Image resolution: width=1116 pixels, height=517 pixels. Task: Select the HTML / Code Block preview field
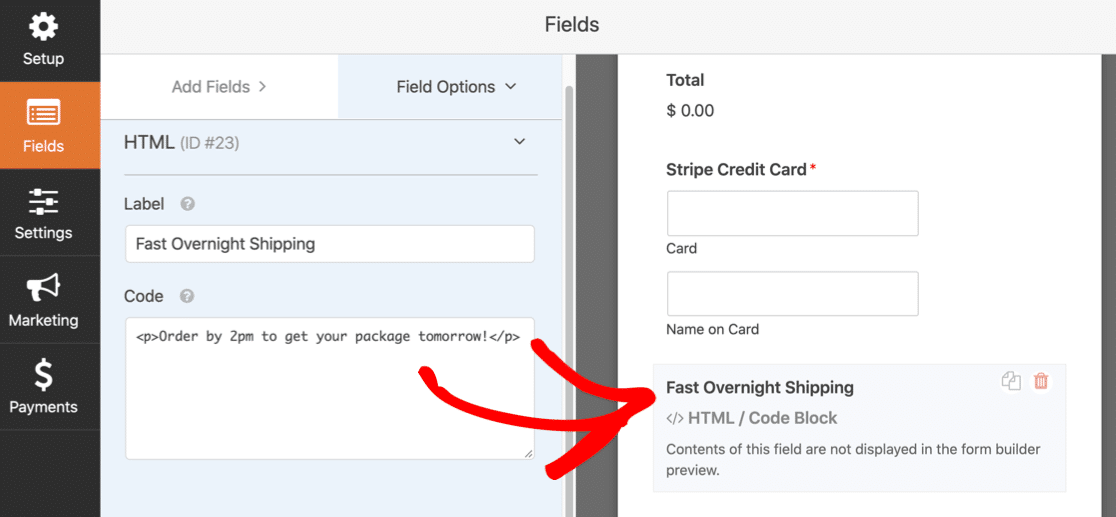coord(860,428)
